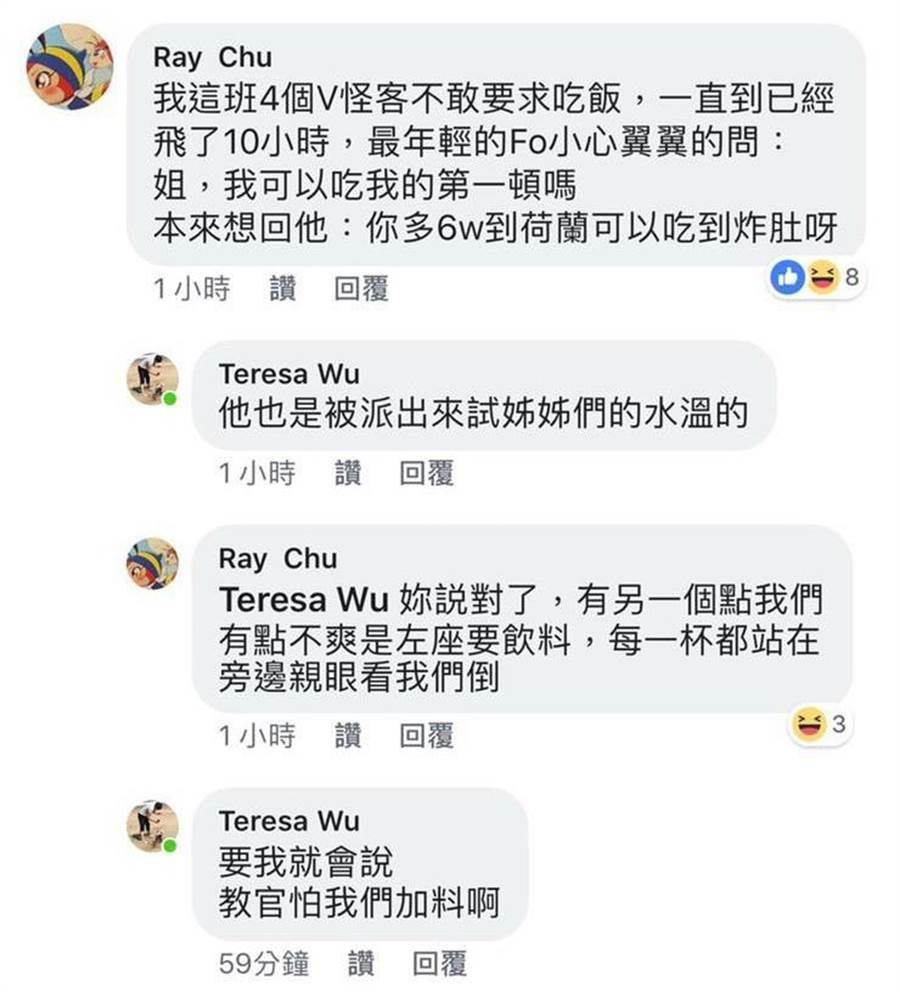Open Teresa Wu's avatar on her first reply
This screenshot has height=992, width=900.
pyautogui.click(x=152, y=379)
